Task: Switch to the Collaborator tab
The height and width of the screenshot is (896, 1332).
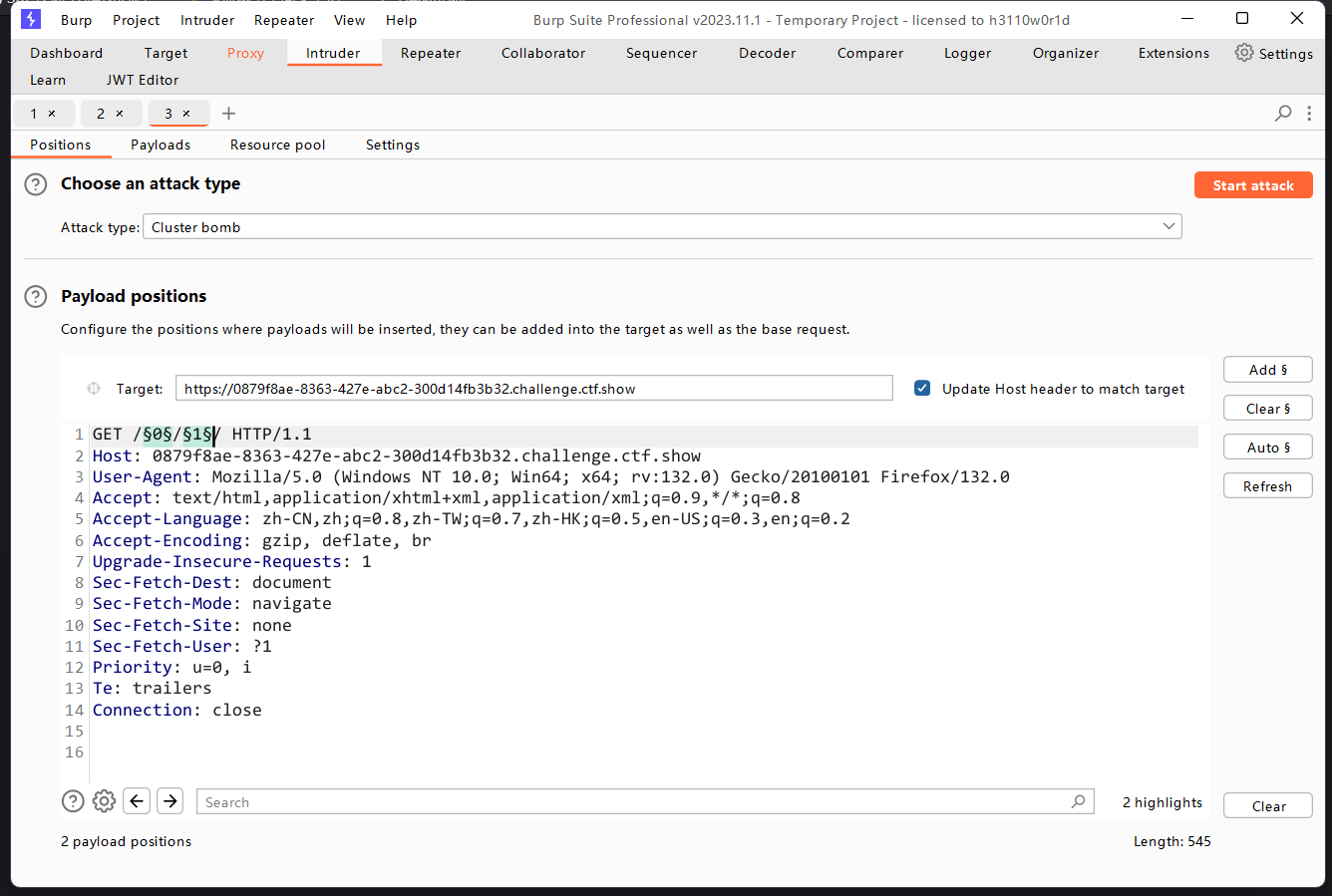Action: [543, 53]
